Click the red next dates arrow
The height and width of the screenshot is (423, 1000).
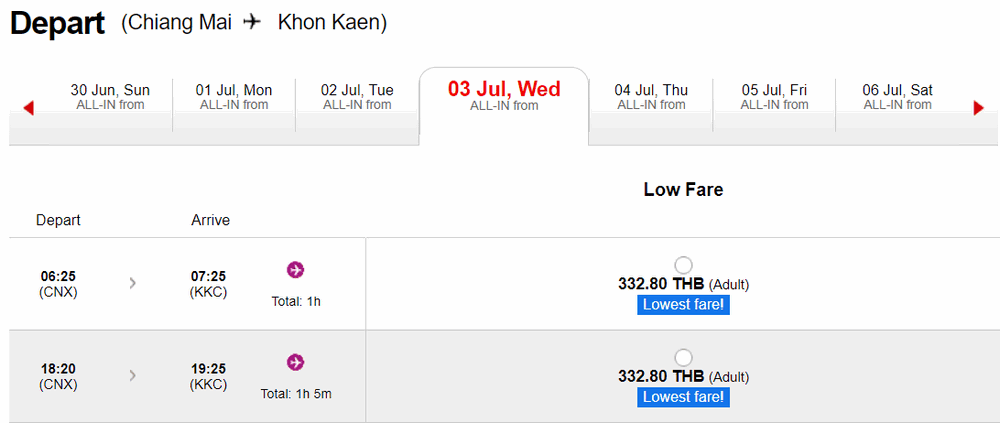[x=978, y=108]
